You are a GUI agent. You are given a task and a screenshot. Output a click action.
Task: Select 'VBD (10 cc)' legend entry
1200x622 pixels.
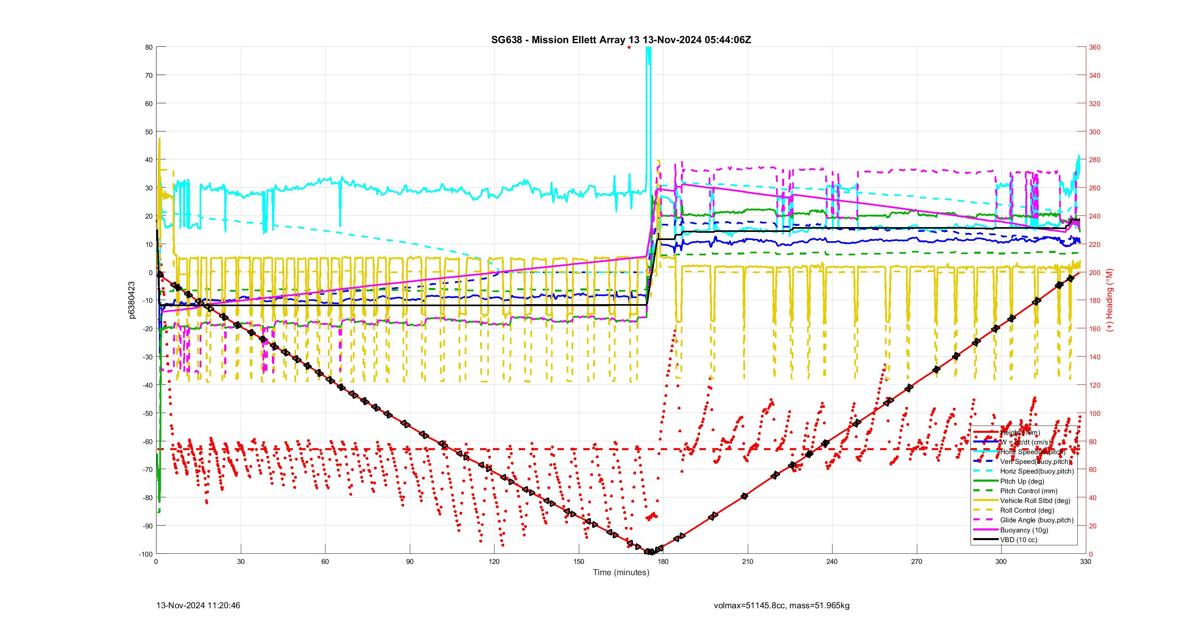click(x=1019, y=540)
